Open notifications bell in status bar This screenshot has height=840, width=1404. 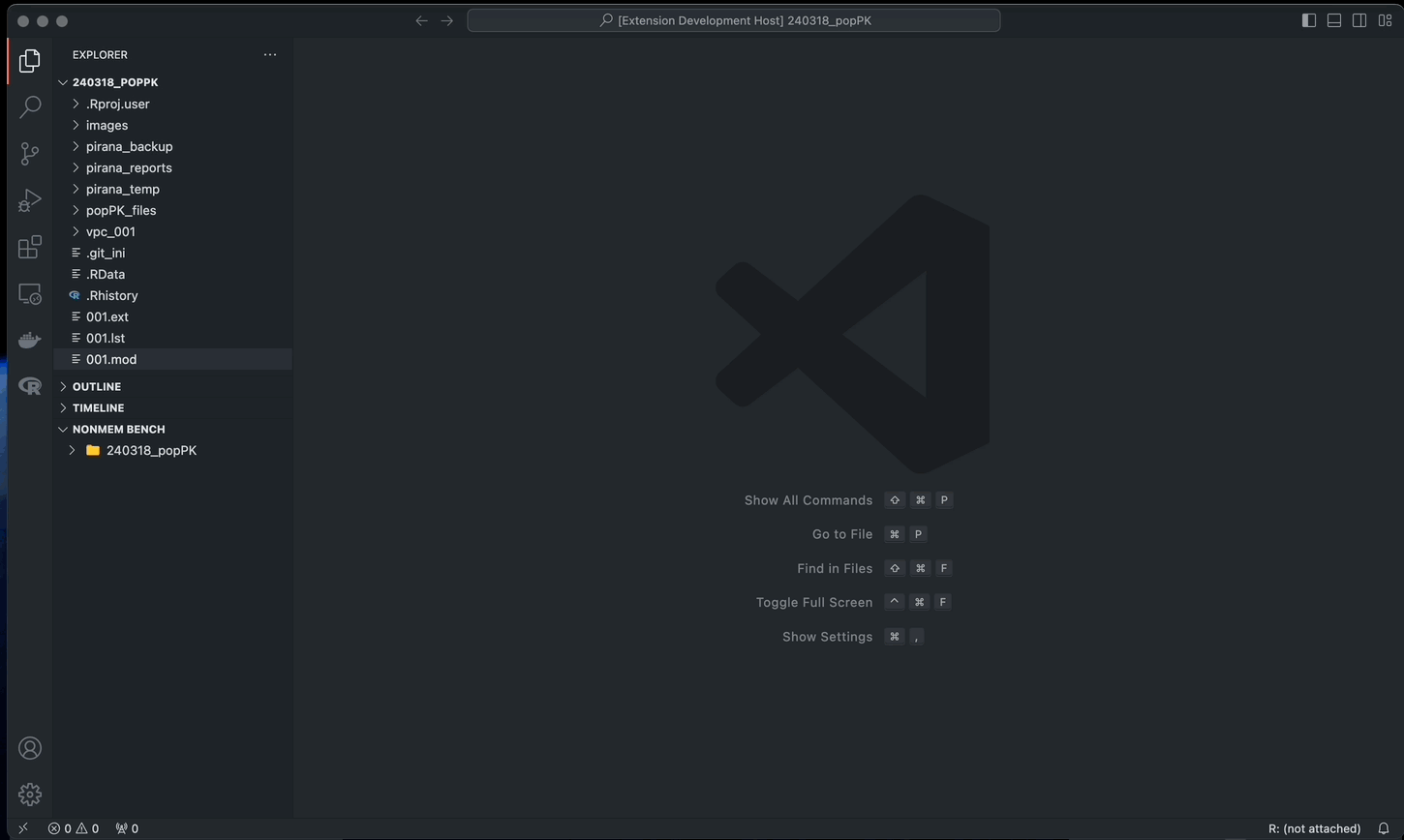pyautogui.click(x=1384, y=828)
